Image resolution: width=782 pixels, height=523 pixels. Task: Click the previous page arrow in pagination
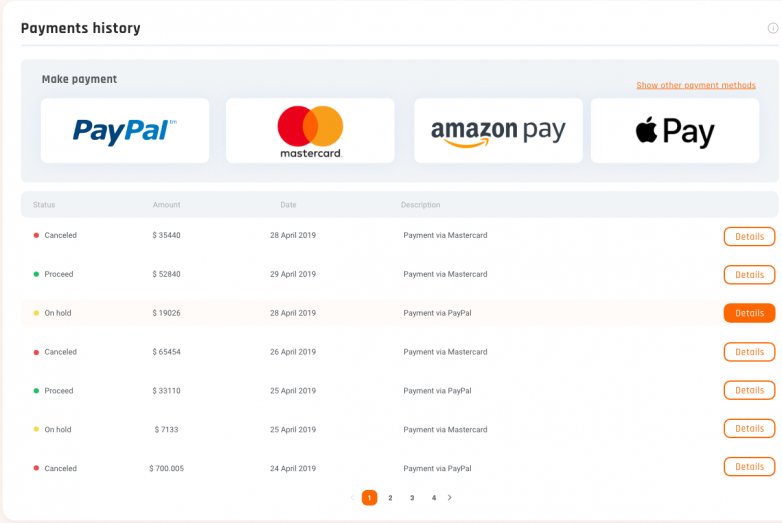tap(352, 498)
